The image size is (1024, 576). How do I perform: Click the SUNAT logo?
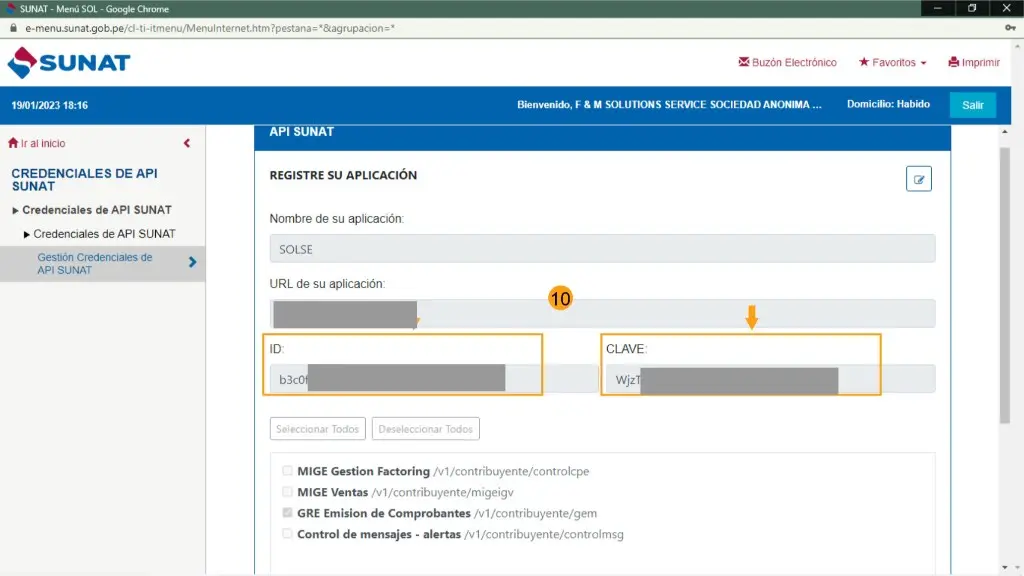pos(69,63)
